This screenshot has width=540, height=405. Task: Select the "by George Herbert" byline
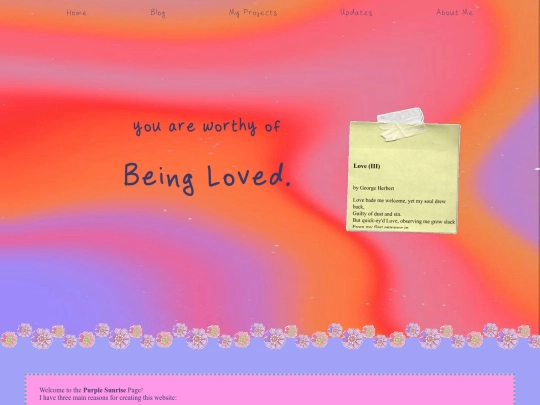click(x=373, y=188)
